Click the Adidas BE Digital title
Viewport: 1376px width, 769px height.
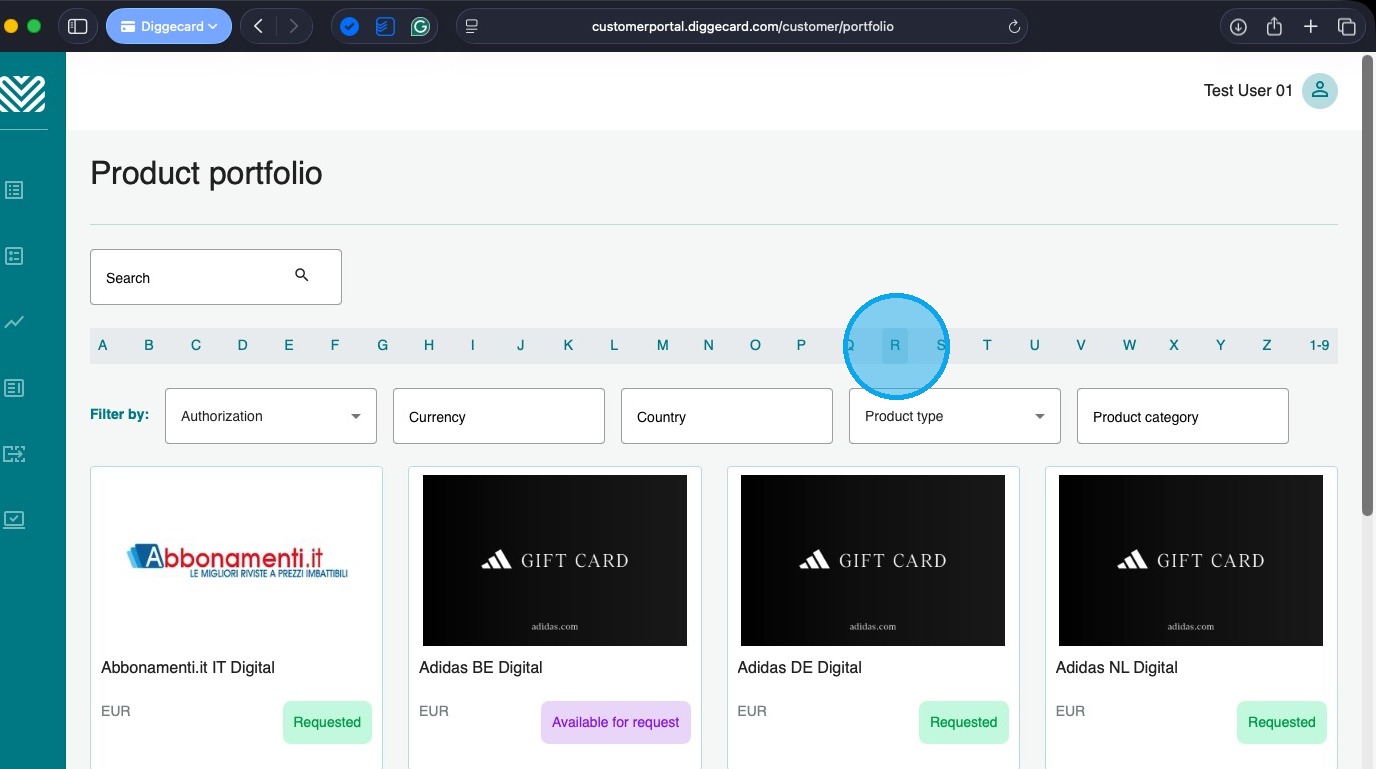click(481, 667)
